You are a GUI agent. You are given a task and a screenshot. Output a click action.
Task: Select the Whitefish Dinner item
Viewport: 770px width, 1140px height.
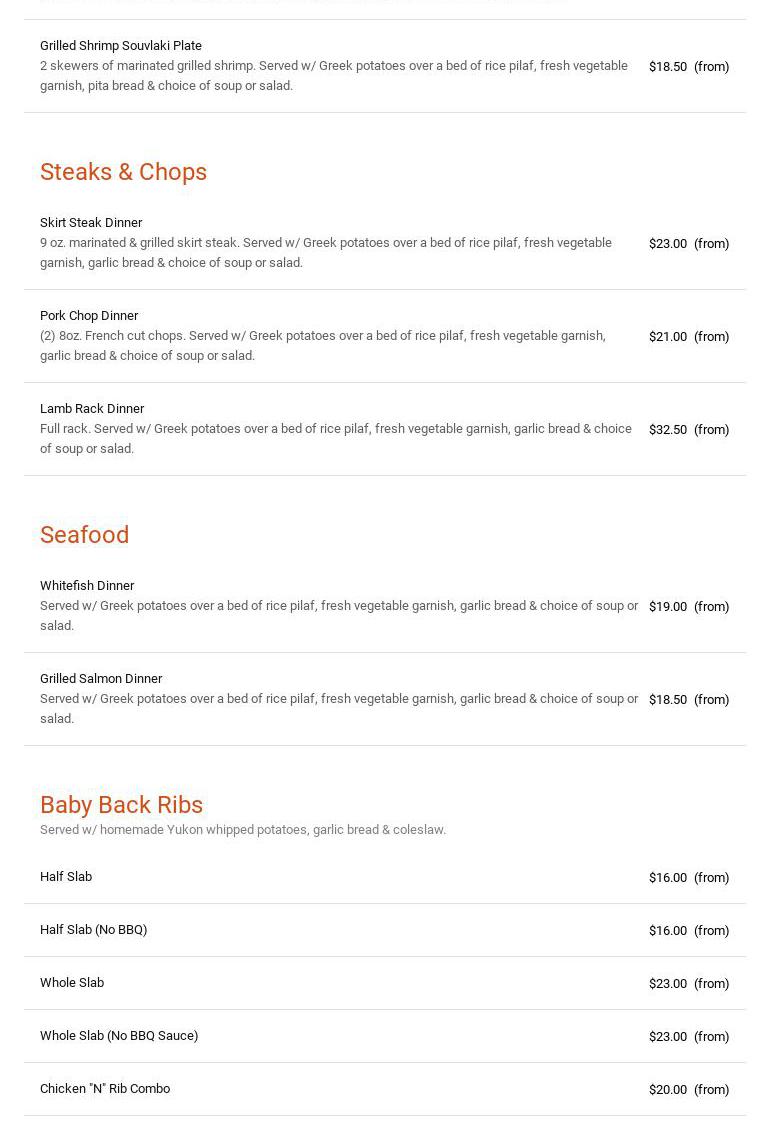point(87,586)
